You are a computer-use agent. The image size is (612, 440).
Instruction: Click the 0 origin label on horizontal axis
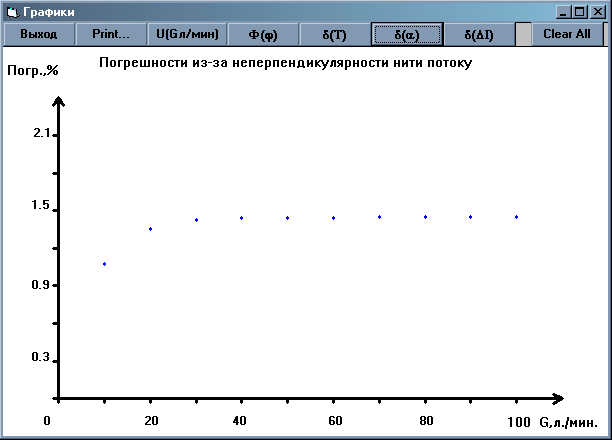tap(47, 421)
